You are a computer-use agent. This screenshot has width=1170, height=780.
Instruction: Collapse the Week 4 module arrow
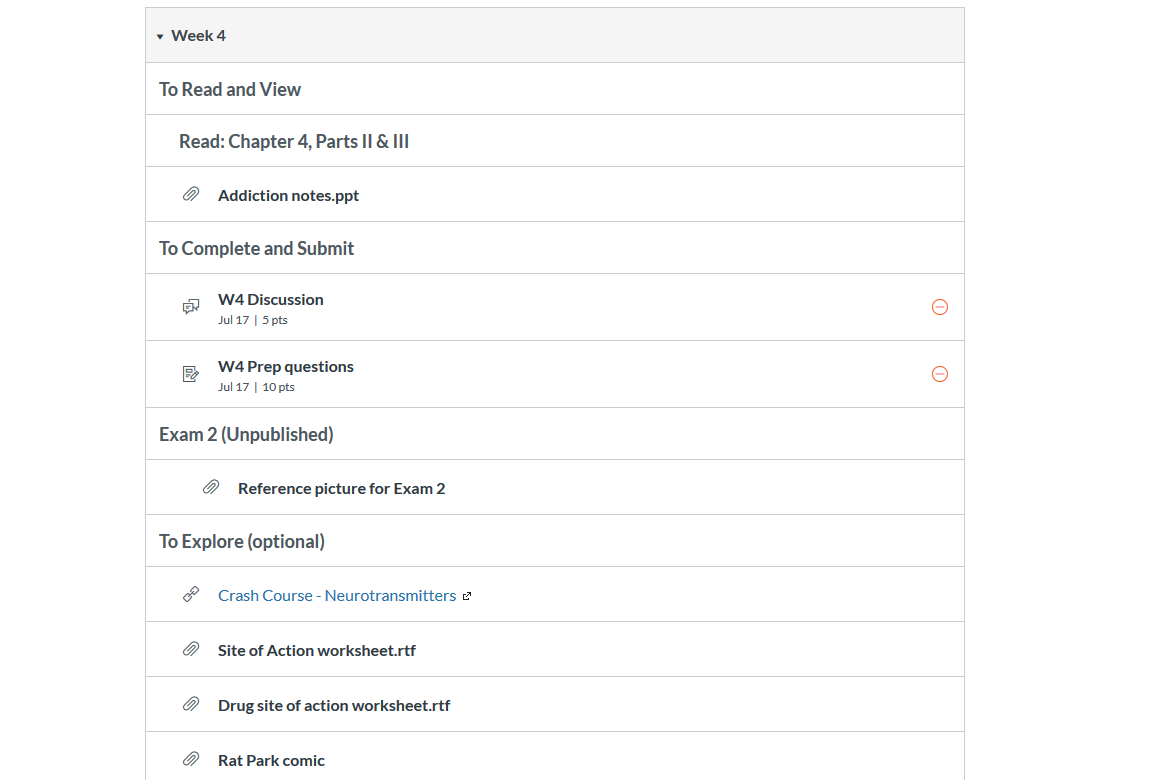[x=160, y=37]
